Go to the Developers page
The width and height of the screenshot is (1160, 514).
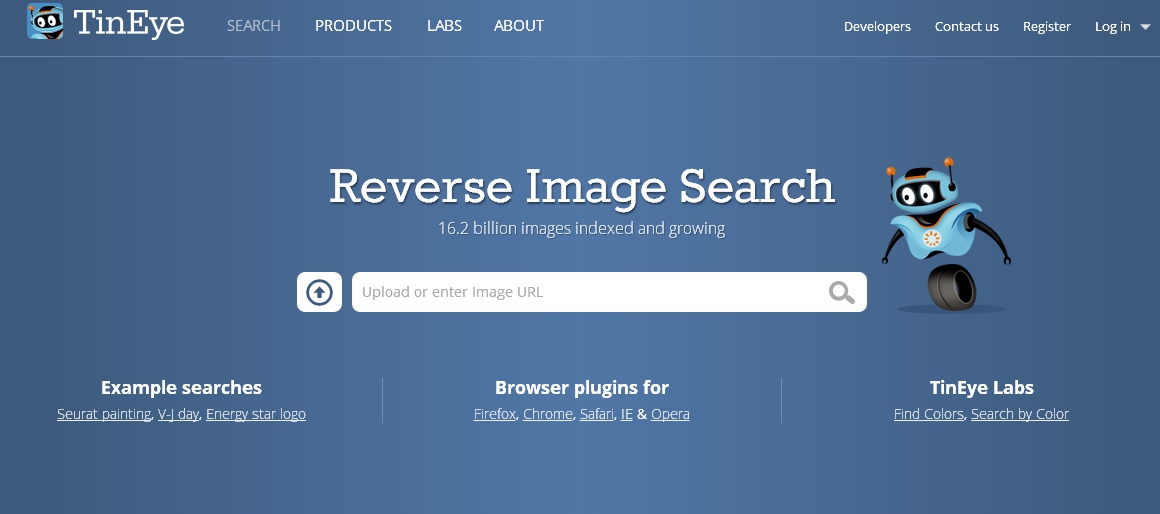[877, 27]
